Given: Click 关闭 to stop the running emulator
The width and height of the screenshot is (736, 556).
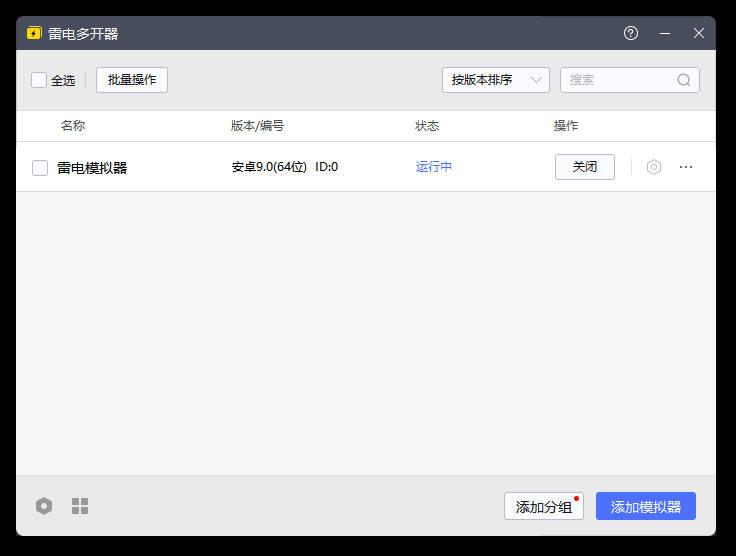Looking at the screenshot, I should point(585,167).
